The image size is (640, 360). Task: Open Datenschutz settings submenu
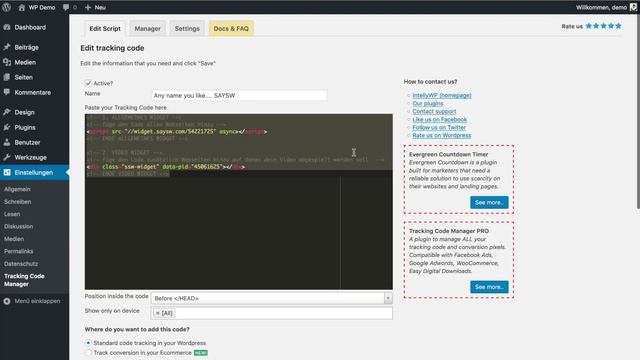point(21,264)
